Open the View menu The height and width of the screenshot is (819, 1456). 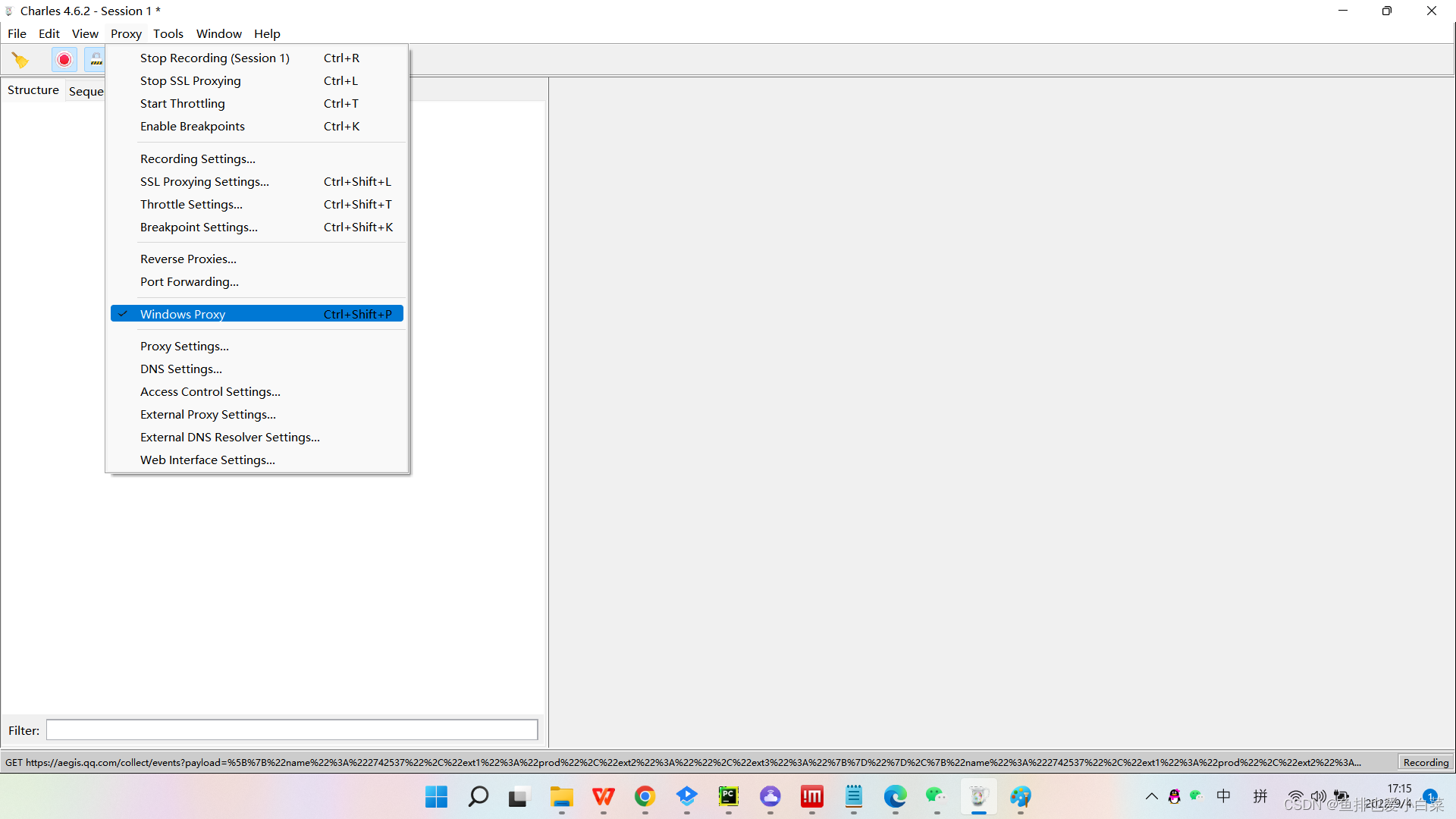(85, 33)
